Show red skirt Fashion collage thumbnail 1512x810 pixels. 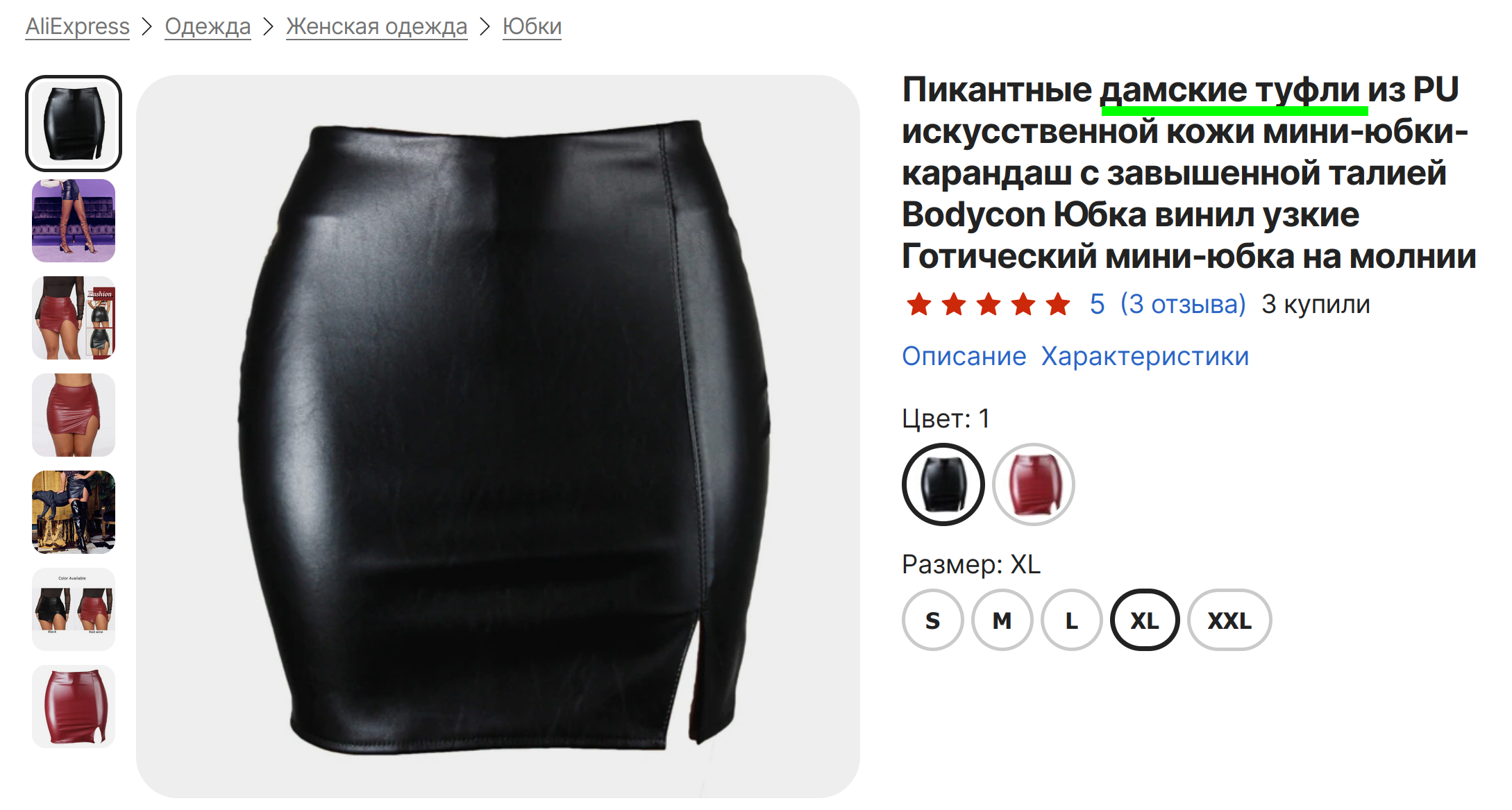pyautogui.click(x=74, y=318)
